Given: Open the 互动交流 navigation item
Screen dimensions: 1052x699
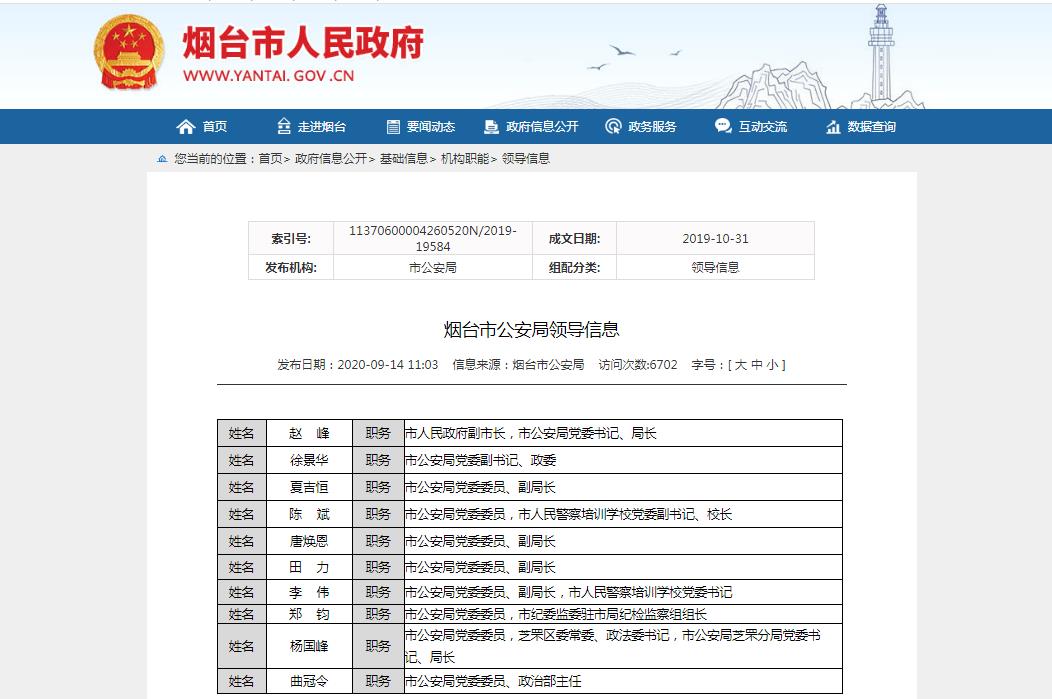Looking at the screenshot, I should coord(762,127).
